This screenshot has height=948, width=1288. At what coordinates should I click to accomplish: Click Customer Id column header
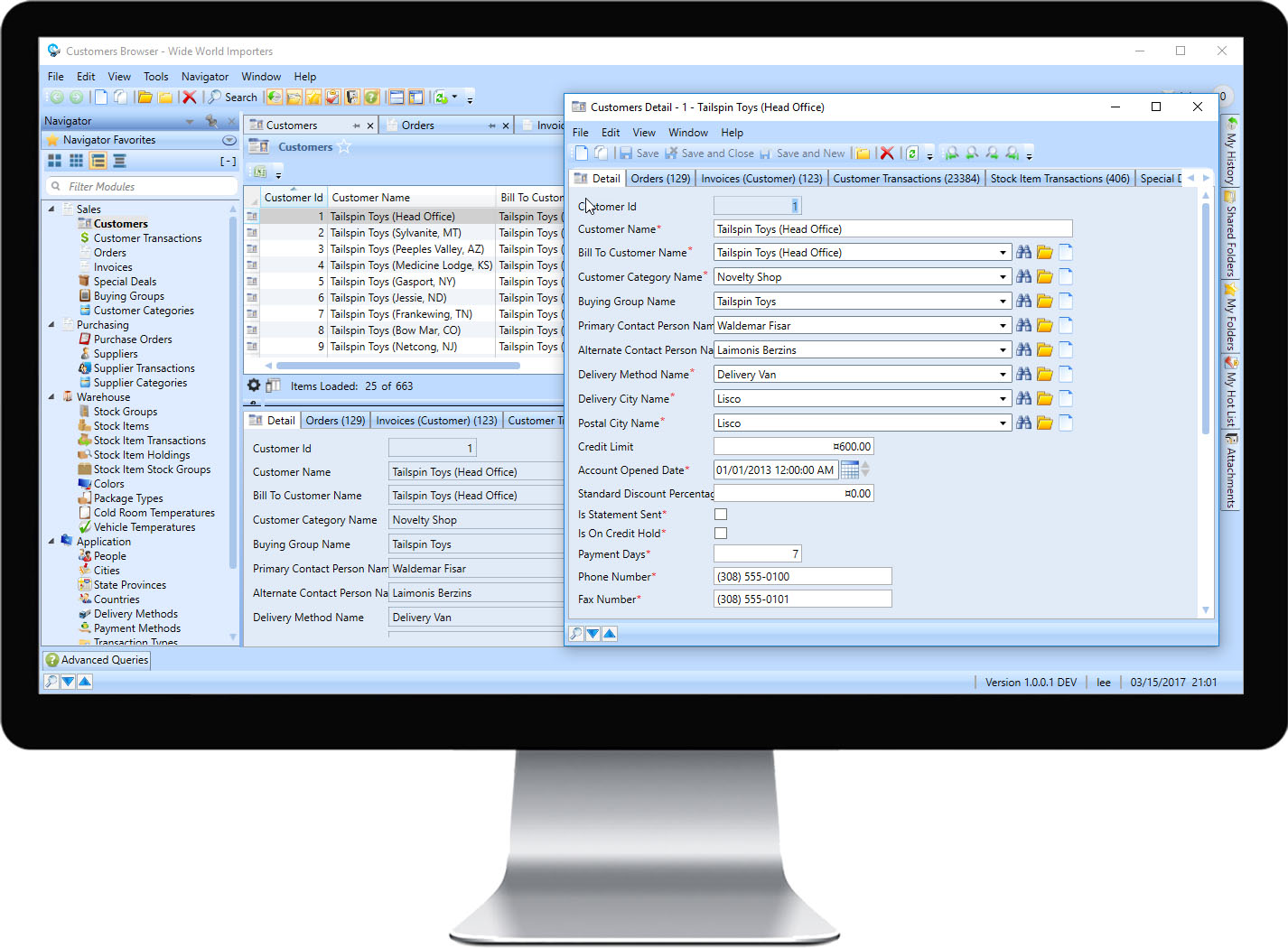(293, 198)
